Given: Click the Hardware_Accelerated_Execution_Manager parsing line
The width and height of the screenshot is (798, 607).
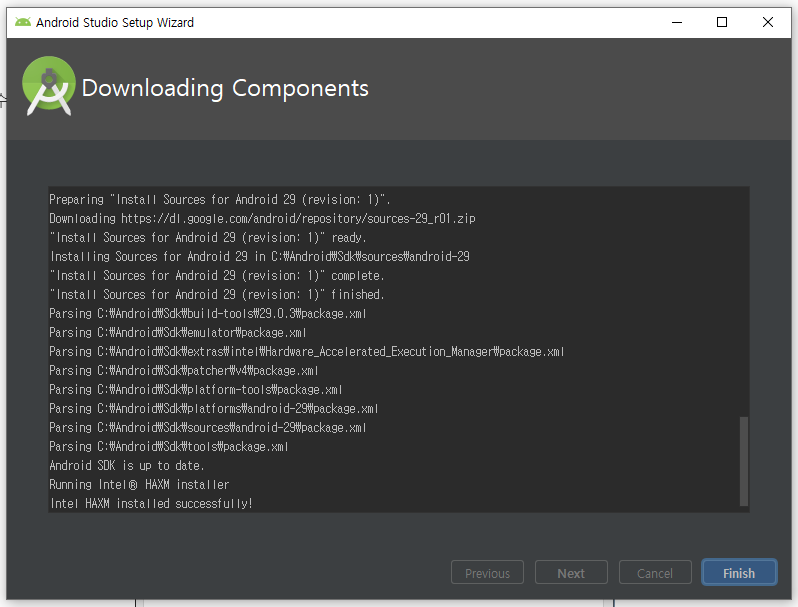Looking at the screenshot, I should coord(307,352).
